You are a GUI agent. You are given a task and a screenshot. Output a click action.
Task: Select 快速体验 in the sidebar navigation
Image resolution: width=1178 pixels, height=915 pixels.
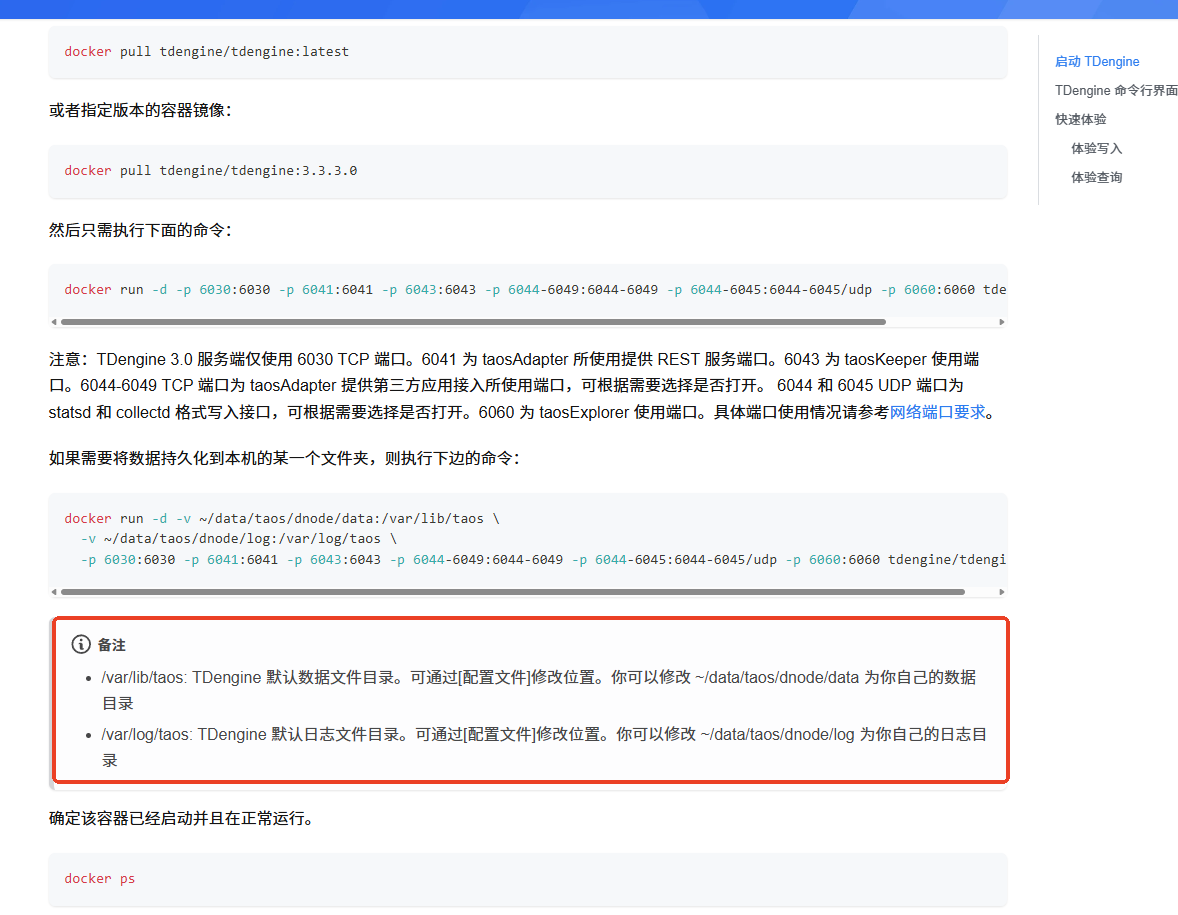1080,119
